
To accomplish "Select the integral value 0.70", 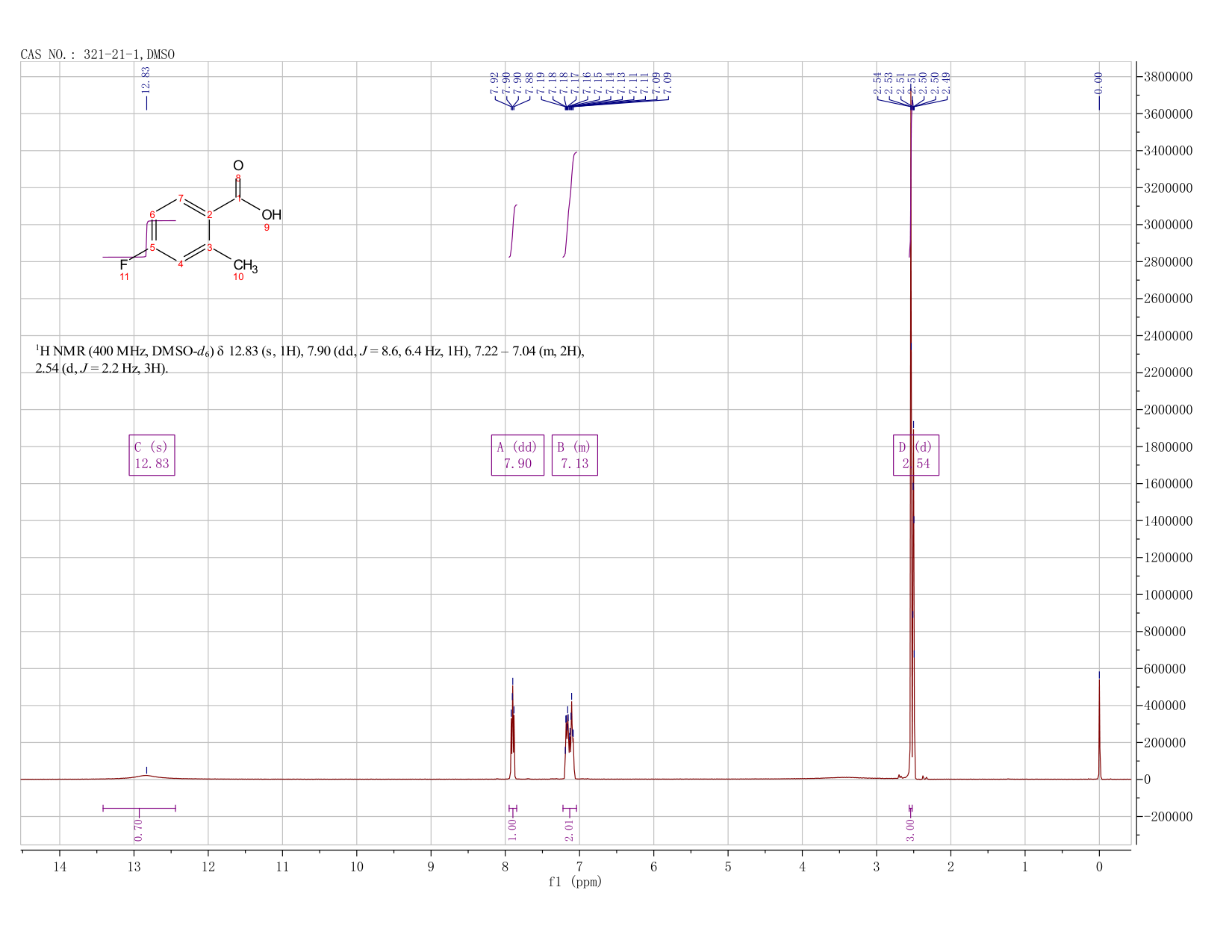I will coord(138,829).
